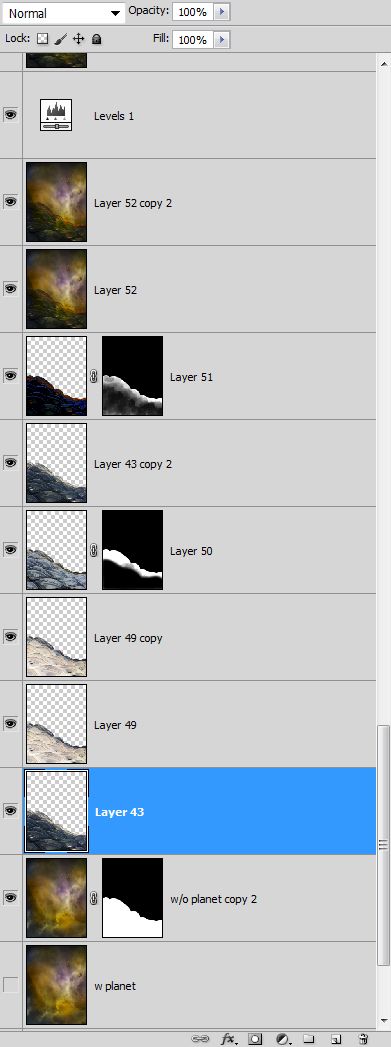This screenshot has height=1047, width=391.
Task: Click the link layers icon
Action: [x=200, y=1038]
